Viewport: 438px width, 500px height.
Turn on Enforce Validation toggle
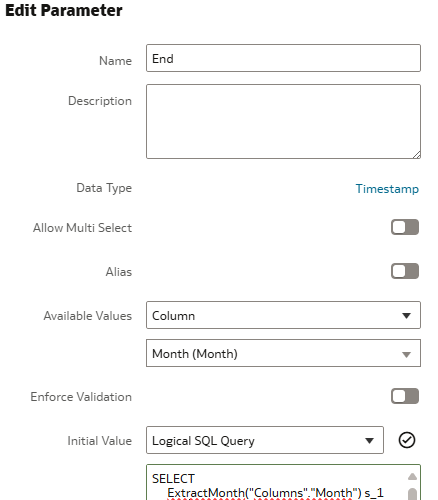[405, 396]
